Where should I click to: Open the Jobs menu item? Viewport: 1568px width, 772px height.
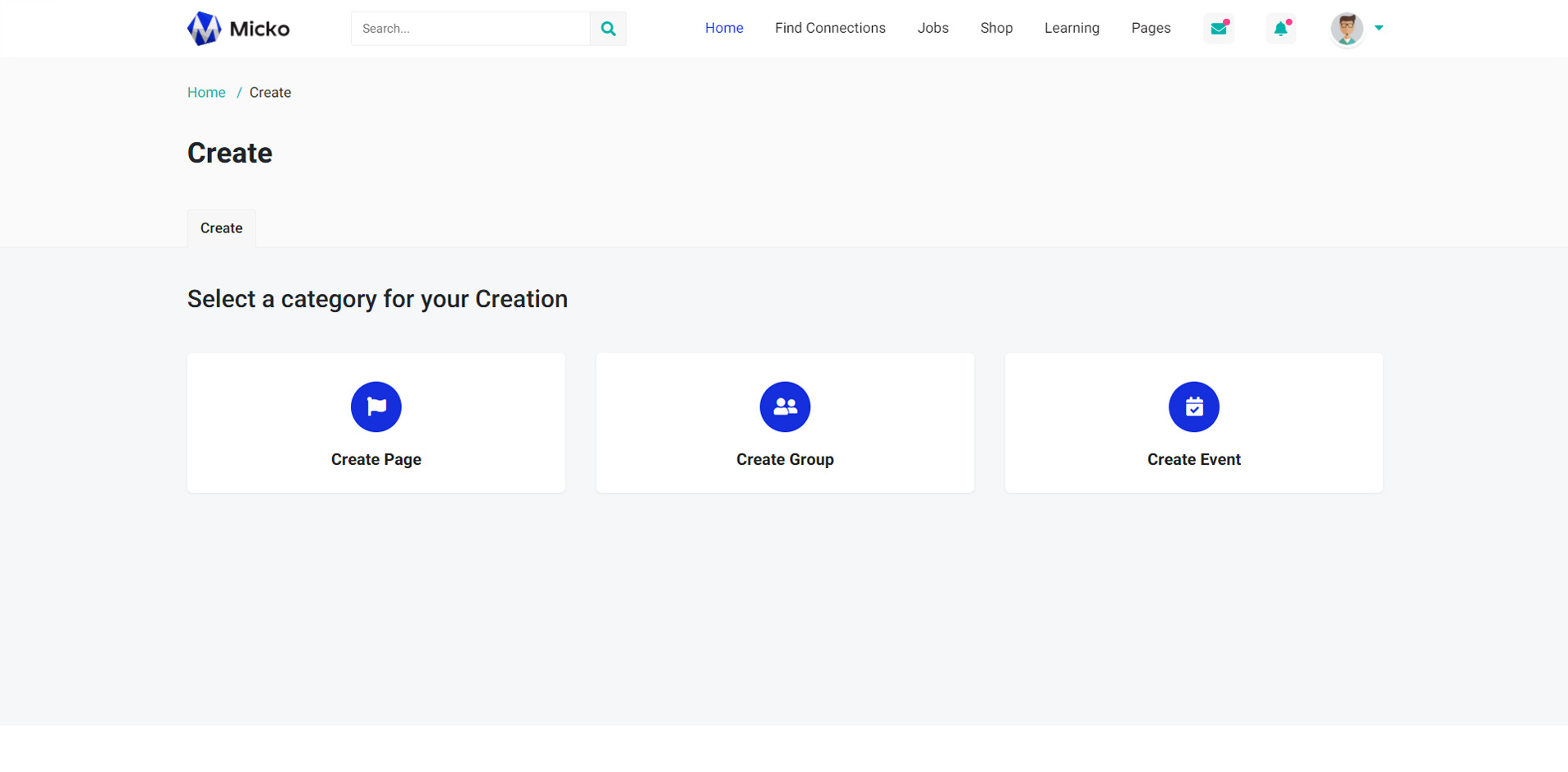(933, 28)
